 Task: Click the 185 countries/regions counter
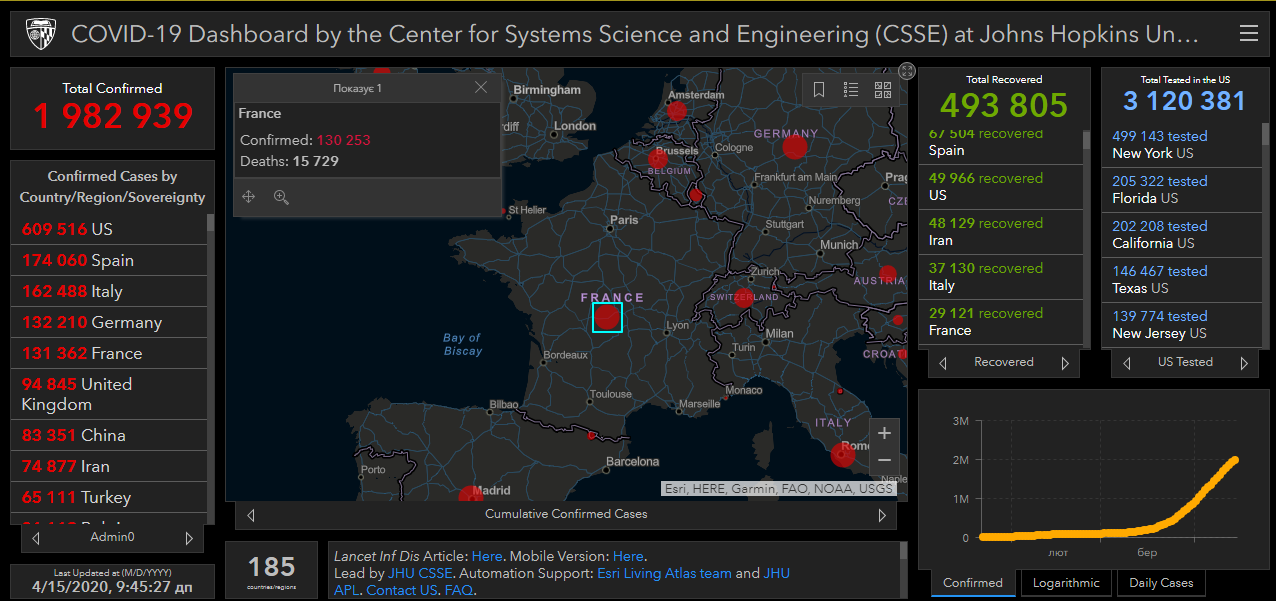[272, 571]
